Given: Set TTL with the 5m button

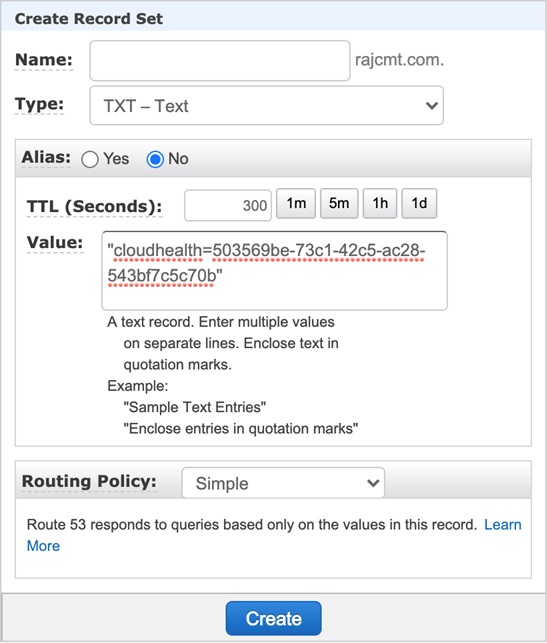Looking at the screenshot, I should (x=339, y=203).
